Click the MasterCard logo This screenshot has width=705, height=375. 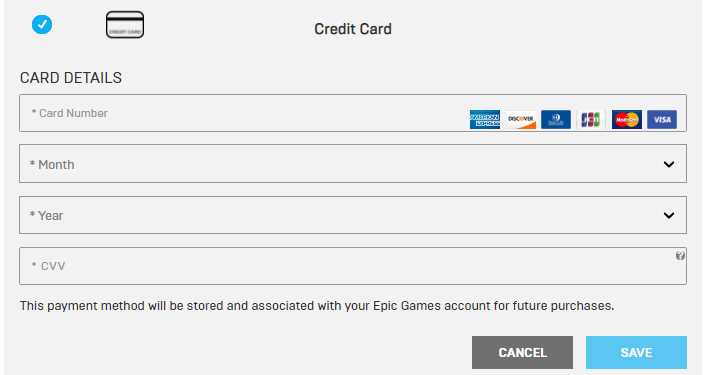tap(627, 119)
